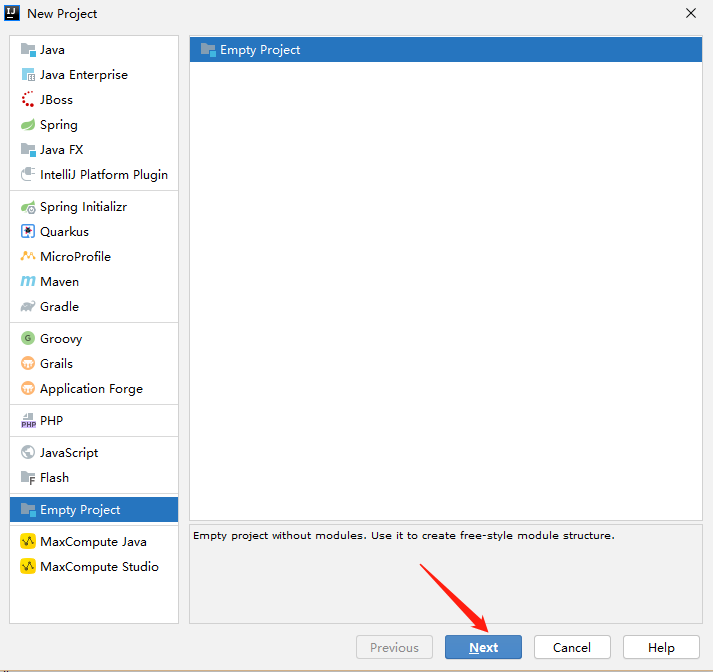Viewport: 713px width, 672px height.
Task: Select Grails in the list
Action: (x=94, y=363)
